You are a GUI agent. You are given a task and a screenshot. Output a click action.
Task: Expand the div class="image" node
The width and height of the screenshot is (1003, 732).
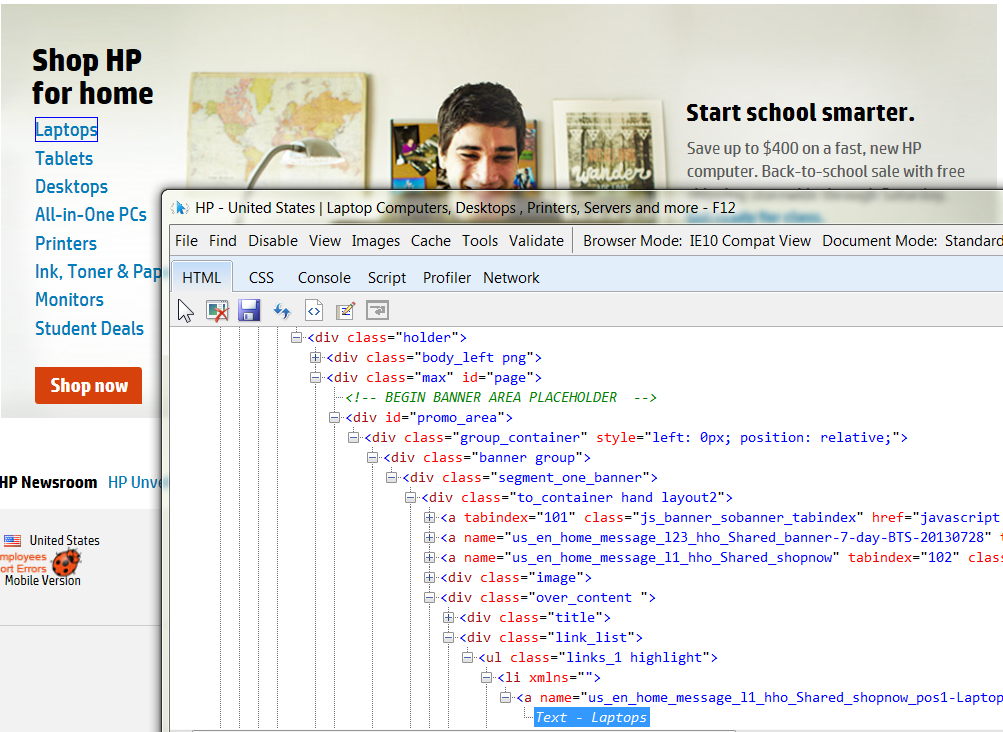coord(429,578)
